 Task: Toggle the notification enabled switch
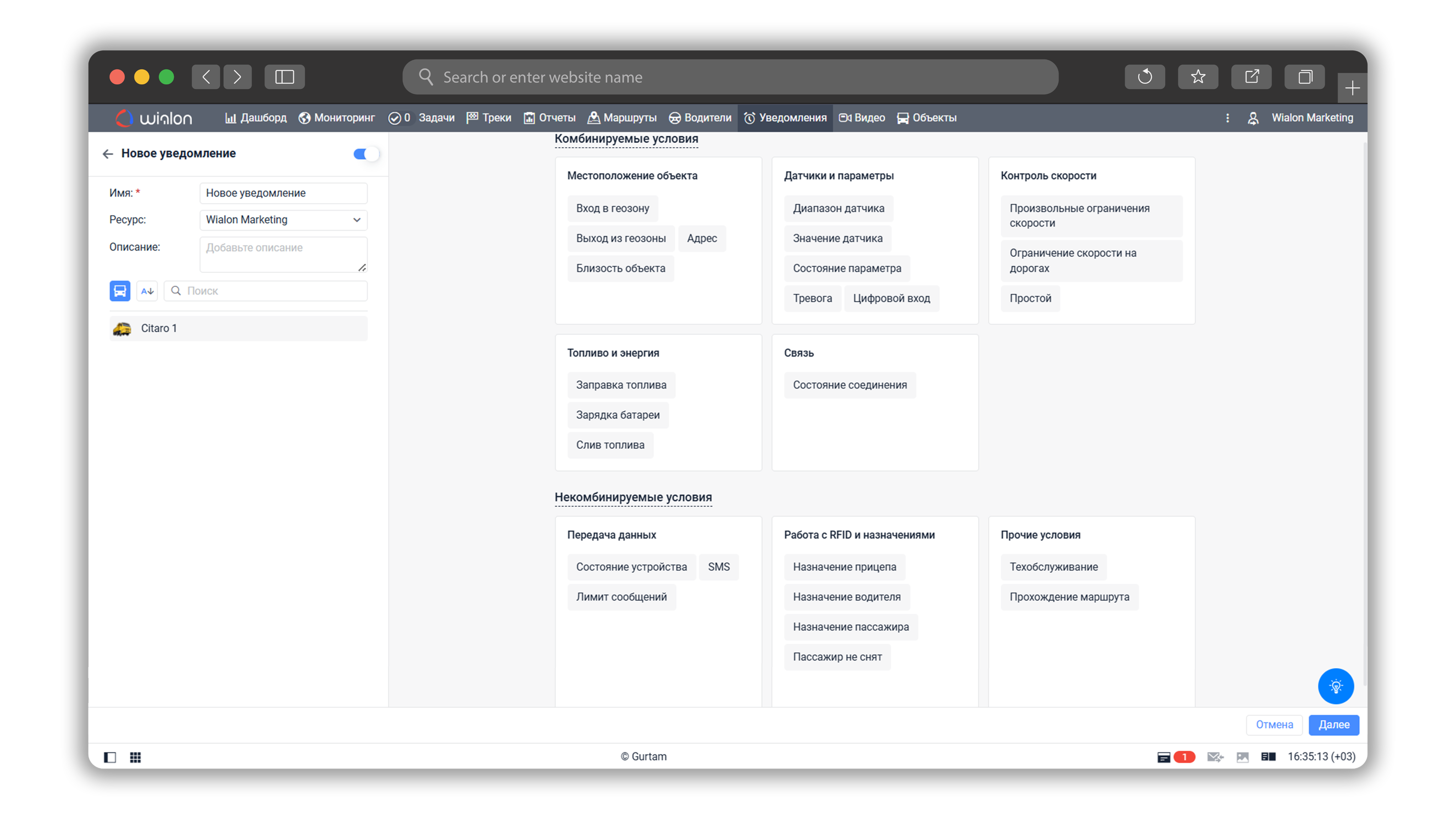(x=366, y=154)
